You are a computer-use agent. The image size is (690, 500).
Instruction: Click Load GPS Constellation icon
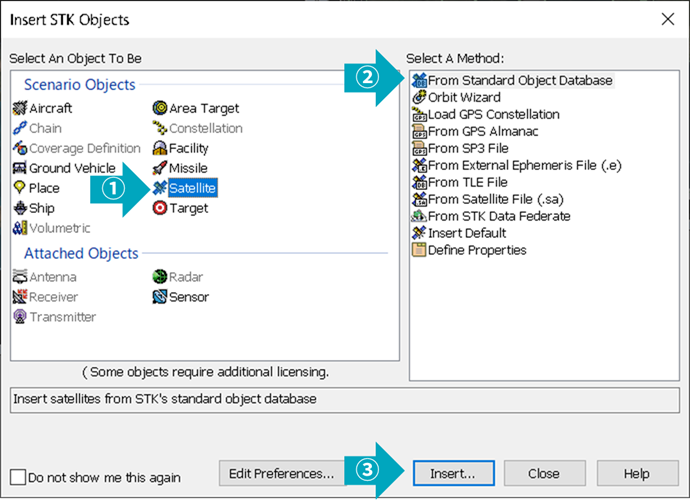pos(419,114)
